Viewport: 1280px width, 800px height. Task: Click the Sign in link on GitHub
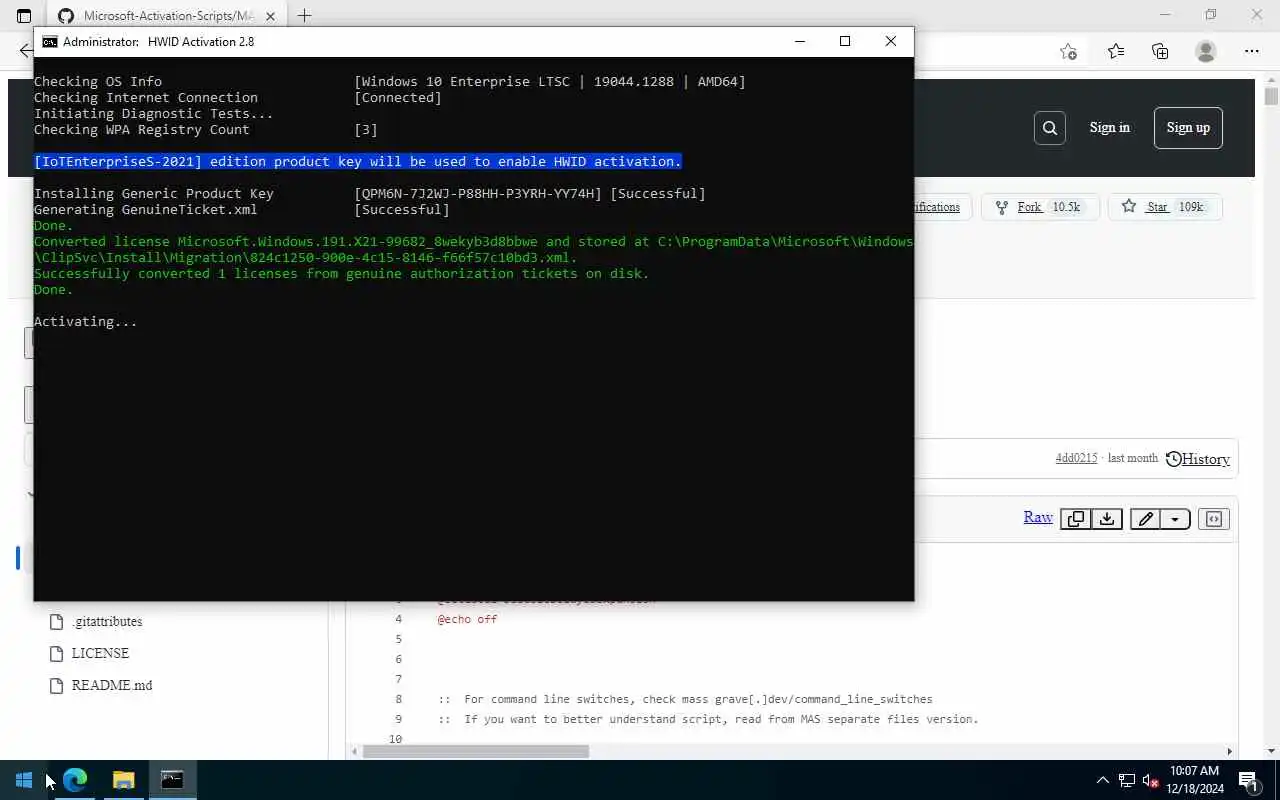[1109, 127]
